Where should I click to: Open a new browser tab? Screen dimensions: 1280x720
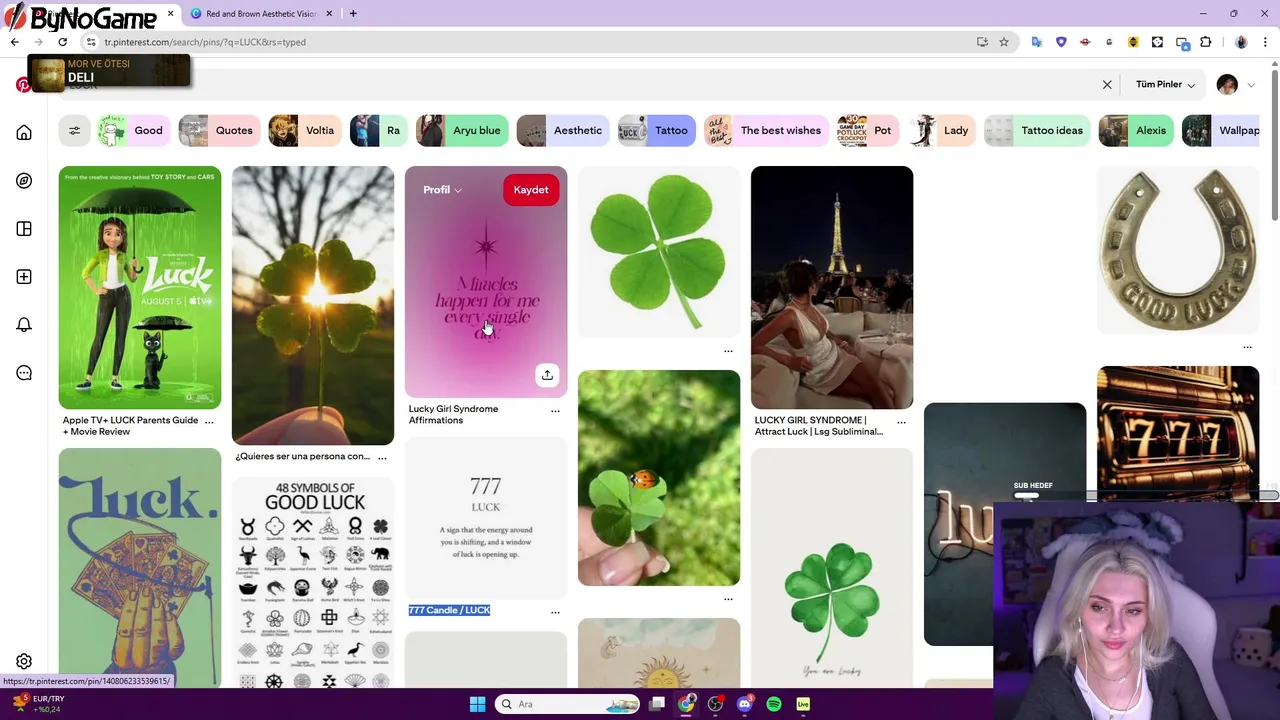(353, 14)
